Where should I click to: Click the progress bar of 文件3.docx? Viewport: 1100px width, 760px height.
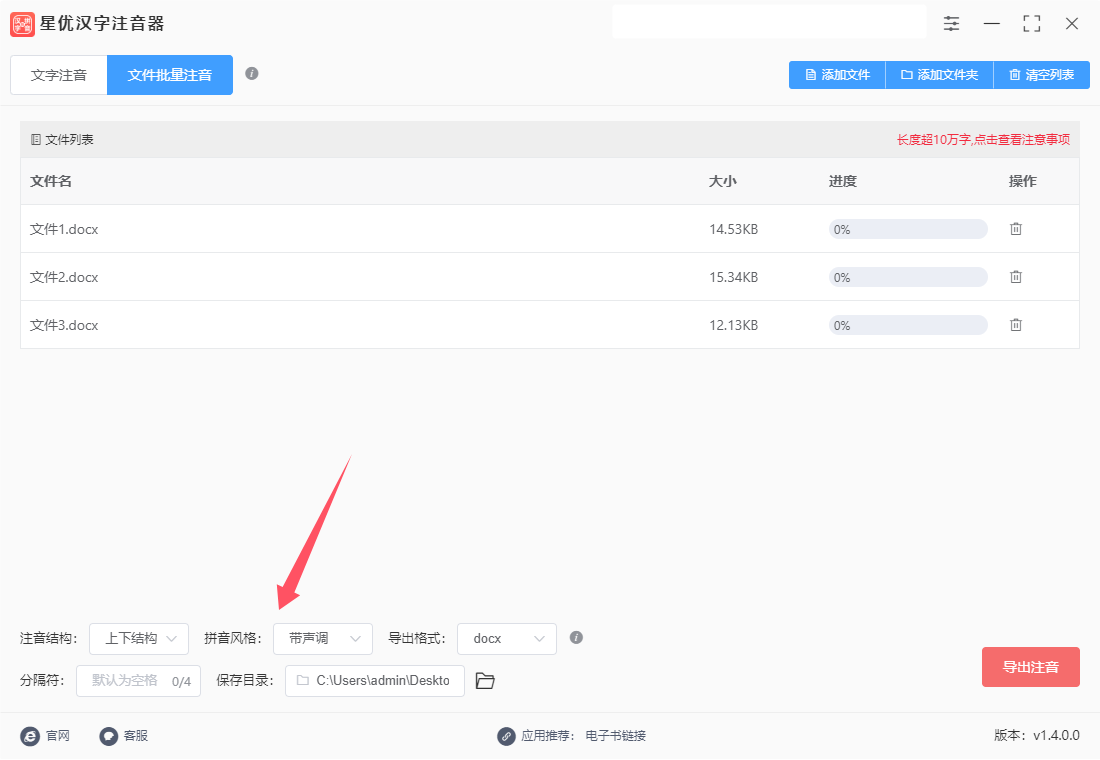908,326
